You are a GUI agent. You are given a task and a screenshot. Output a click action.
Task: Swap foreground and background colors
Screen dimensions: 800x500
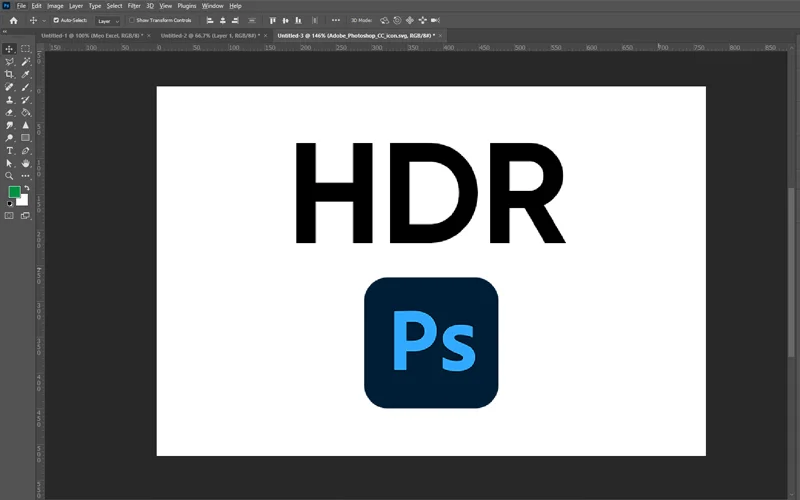tap(27, 188)
